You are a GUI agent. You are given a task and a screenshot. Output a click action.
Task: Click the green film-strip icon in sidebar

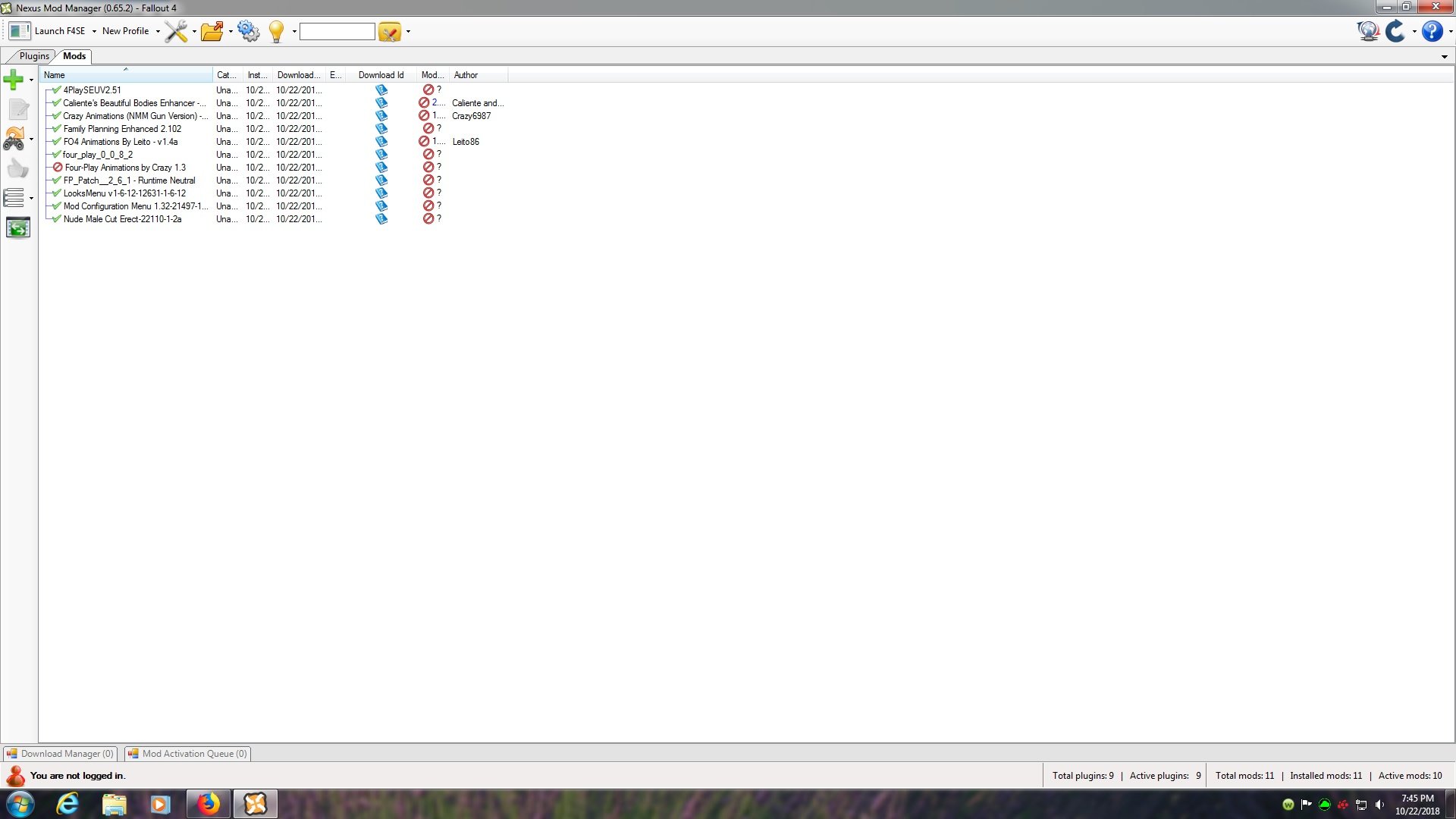[18, 227]
